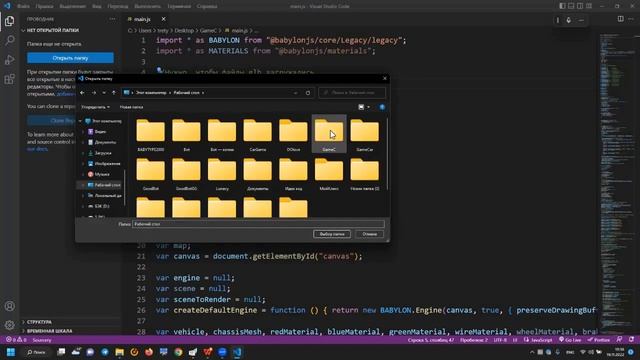Click the help icon in folder dialog
The height and width of the screenshot is (360, 640).
coord(382,107)
